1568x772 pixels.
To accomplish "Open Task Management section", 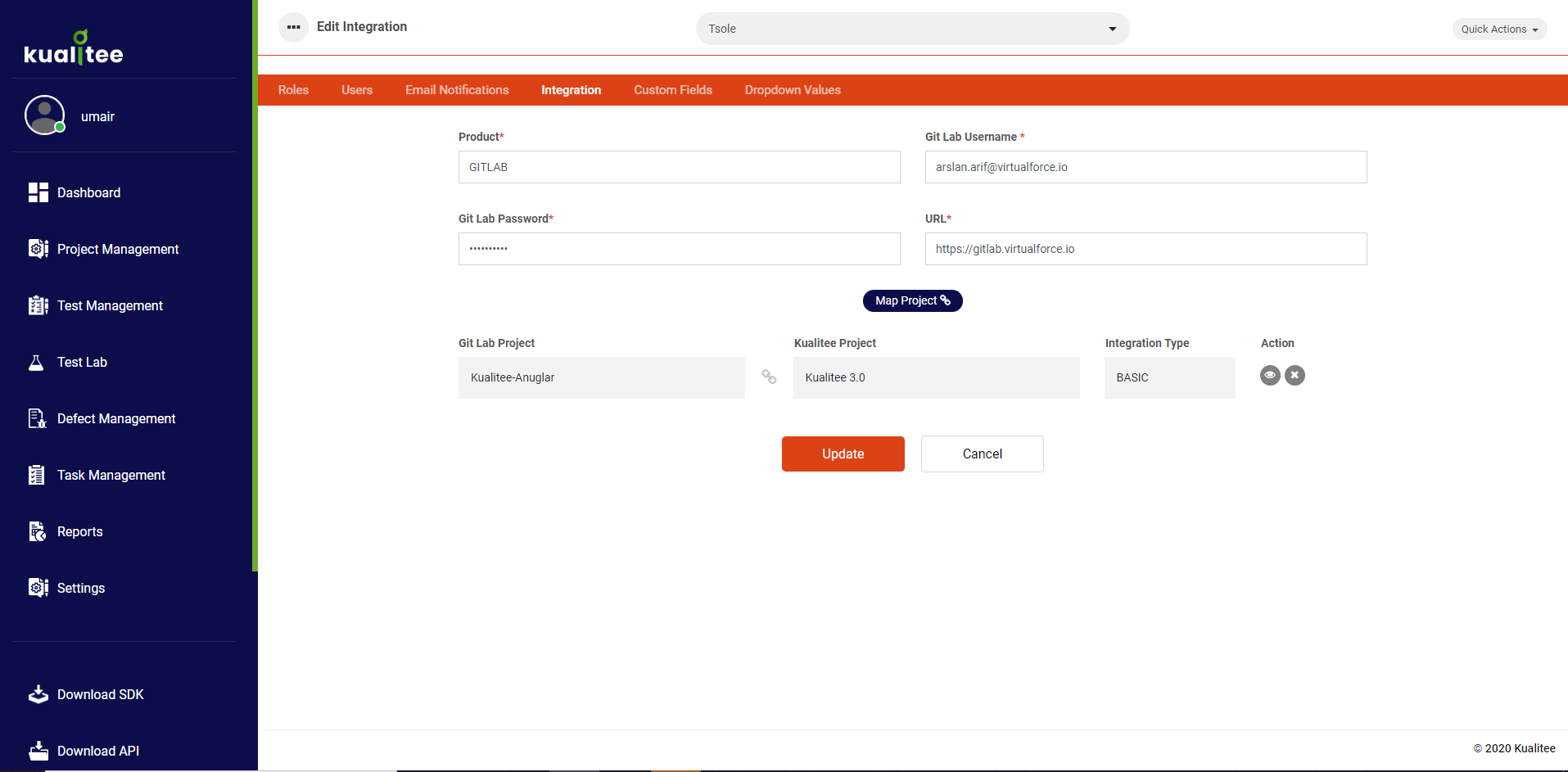I will tap(111, 475).
